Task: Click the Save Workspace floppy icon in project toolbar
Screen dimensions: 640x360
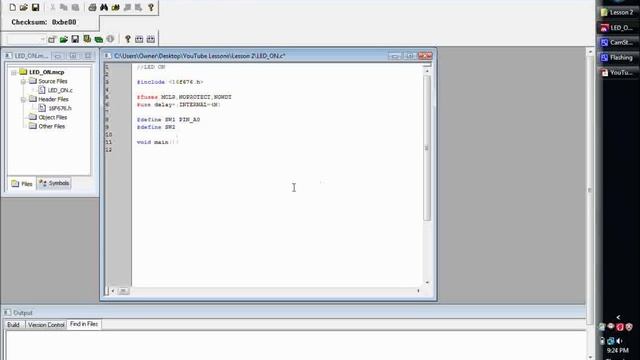Action: [75, 39]
